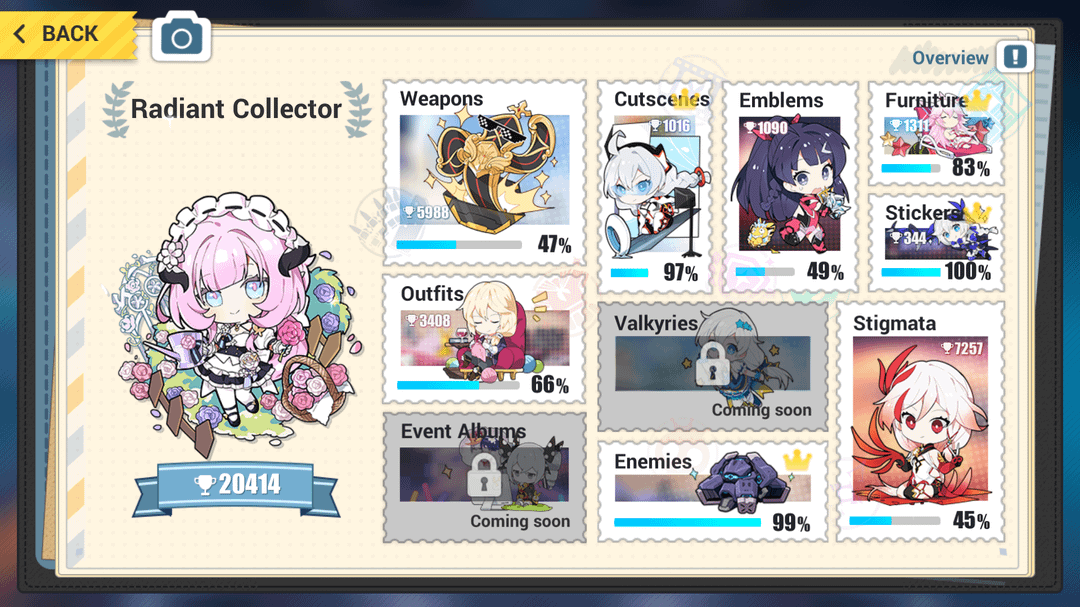Screen dimensions: 1080x607
Task: Open the Furniture collection card
Action: pos(936,134)
